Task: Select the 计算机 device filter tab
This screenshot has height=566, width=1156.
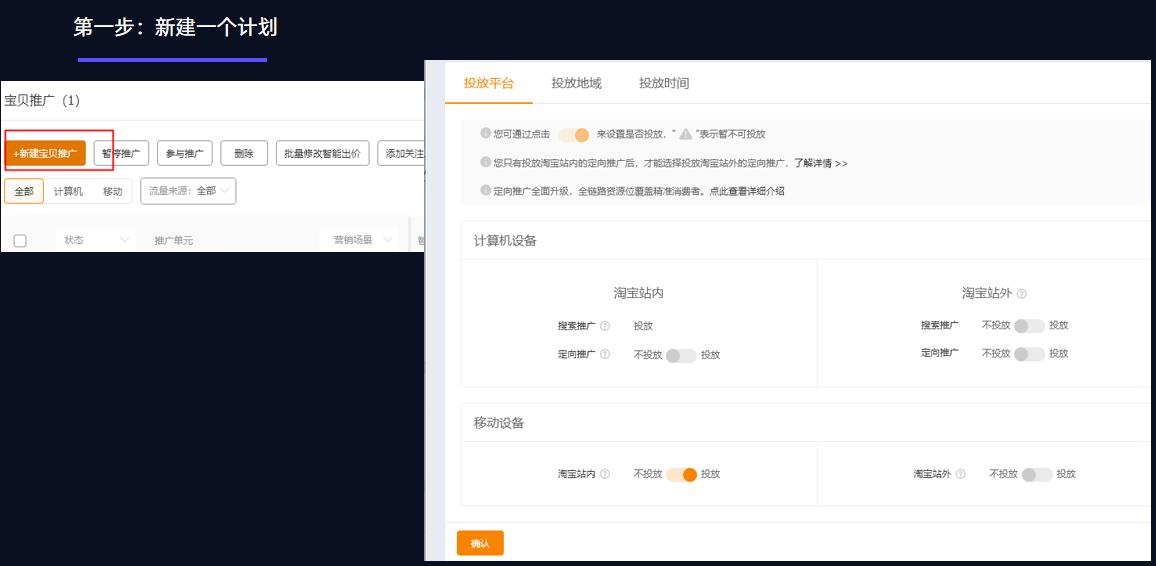Action: pos(68,191)
